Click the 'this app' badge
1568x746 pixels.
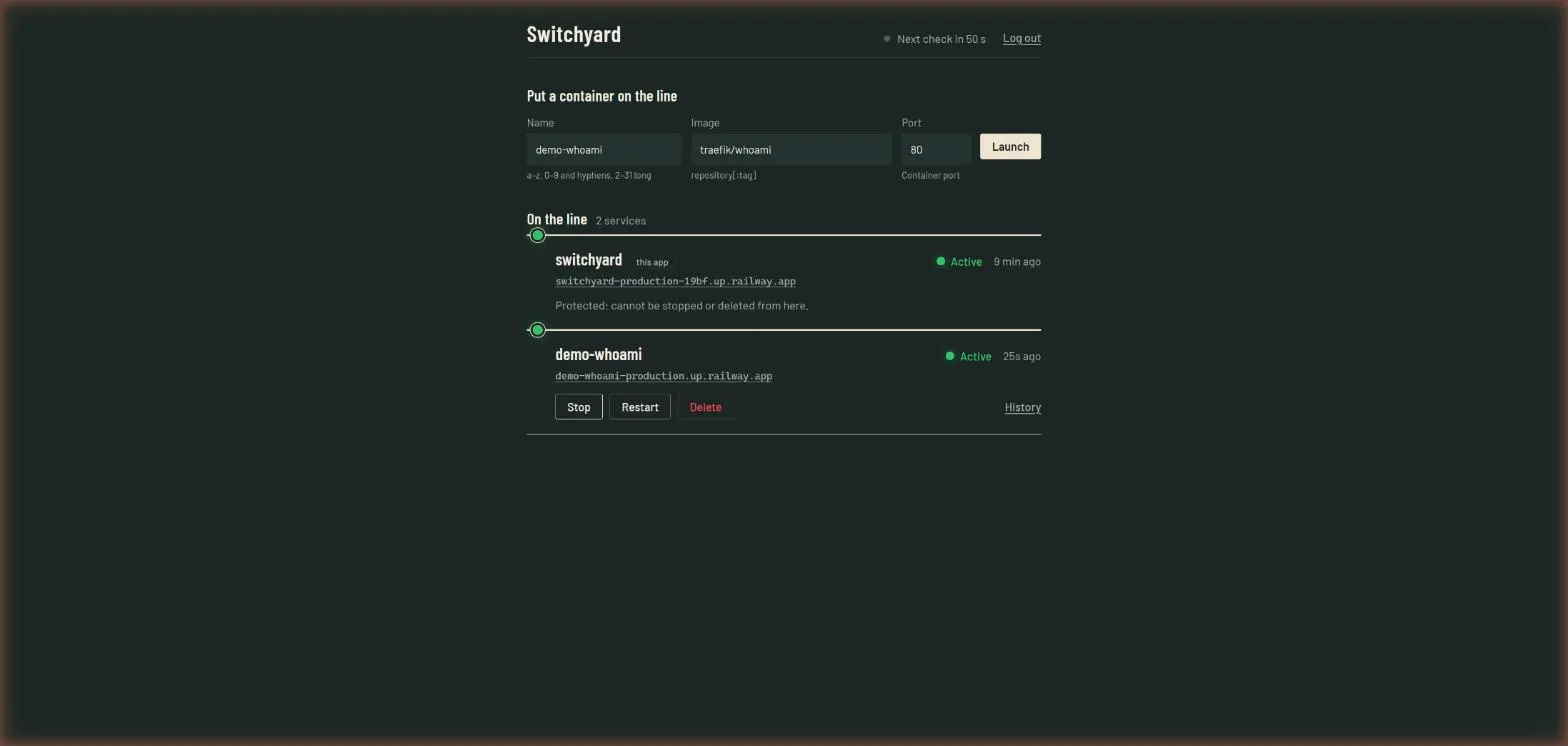(x=652, y=262)
